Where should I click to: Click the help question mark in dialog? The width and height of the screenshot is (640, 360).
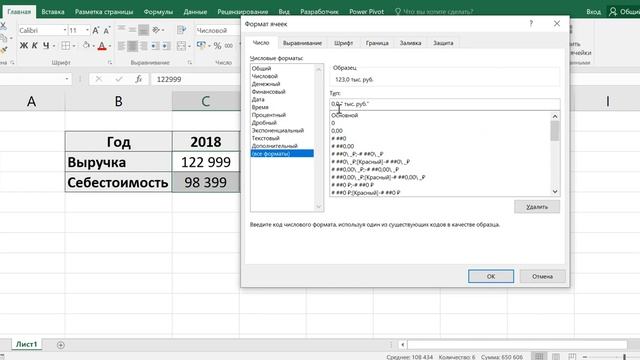pyautogui.click(x=531, y=24)
